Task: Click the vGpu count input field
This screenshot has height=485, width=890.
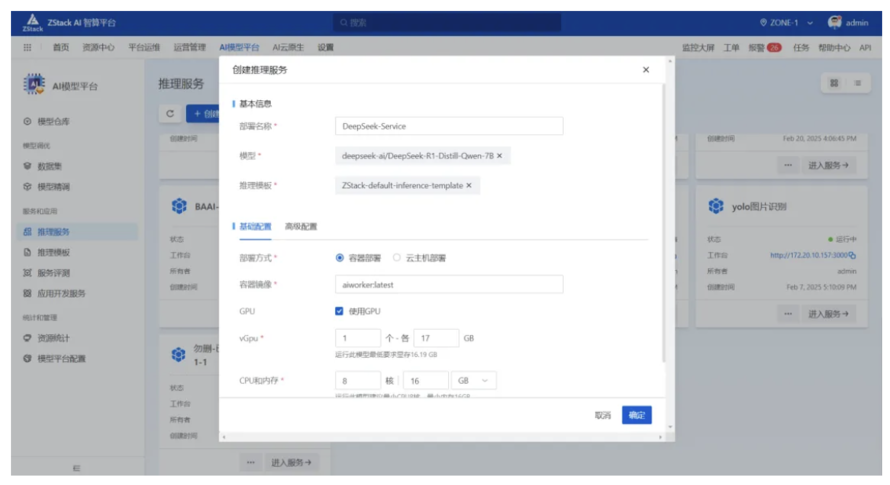Action: 358,338
